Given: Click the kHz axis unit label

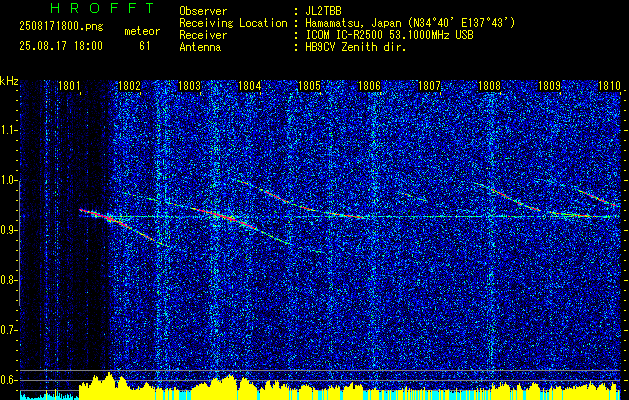Looking at the screenshot, I should (x=9, y=81).
